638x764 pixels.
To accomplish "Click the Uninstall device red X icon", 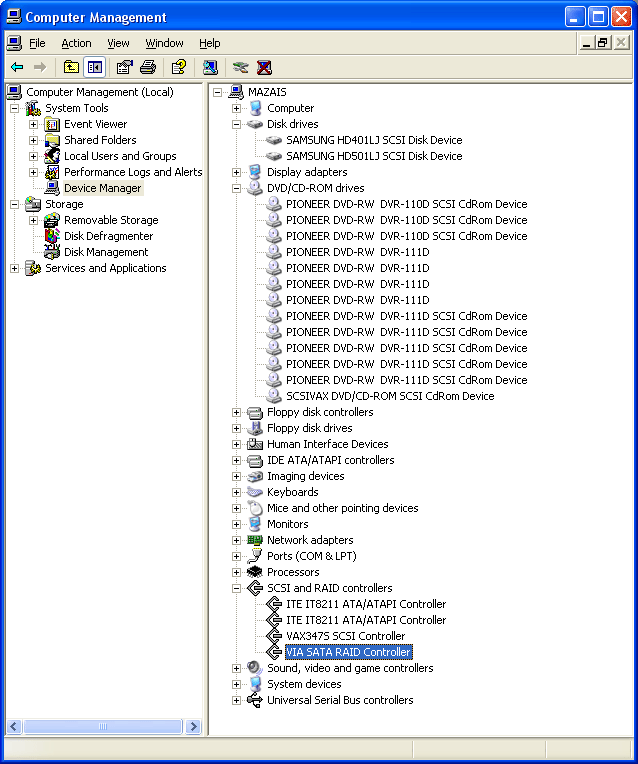I will pos(264,67).
